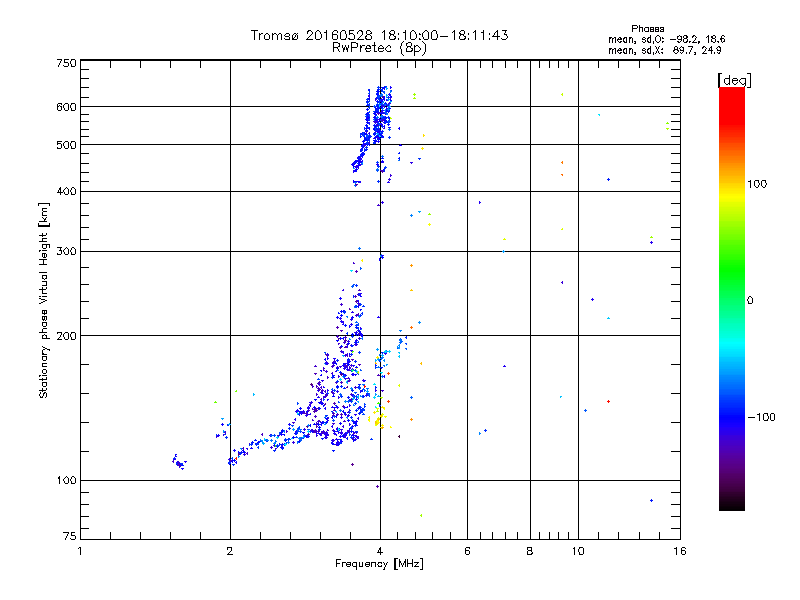The height and width of the screenshot is (600, 800).
Task: Select the 'mean, sd,O: -98.2, 18.6' line
Action: pos(666,39)
